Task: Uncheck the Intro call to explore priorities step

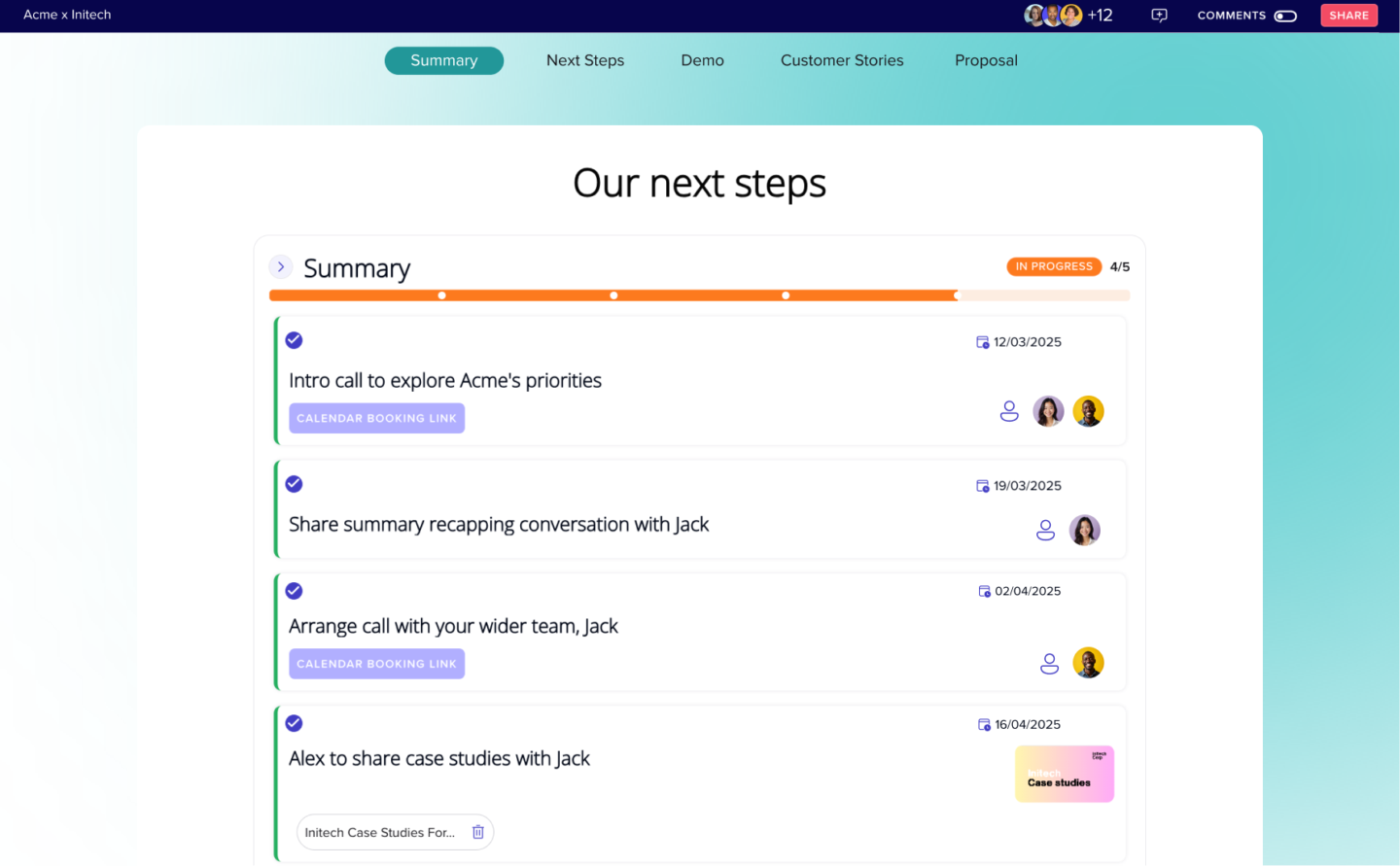Action: pyautogui.click(x=294, y=340)
